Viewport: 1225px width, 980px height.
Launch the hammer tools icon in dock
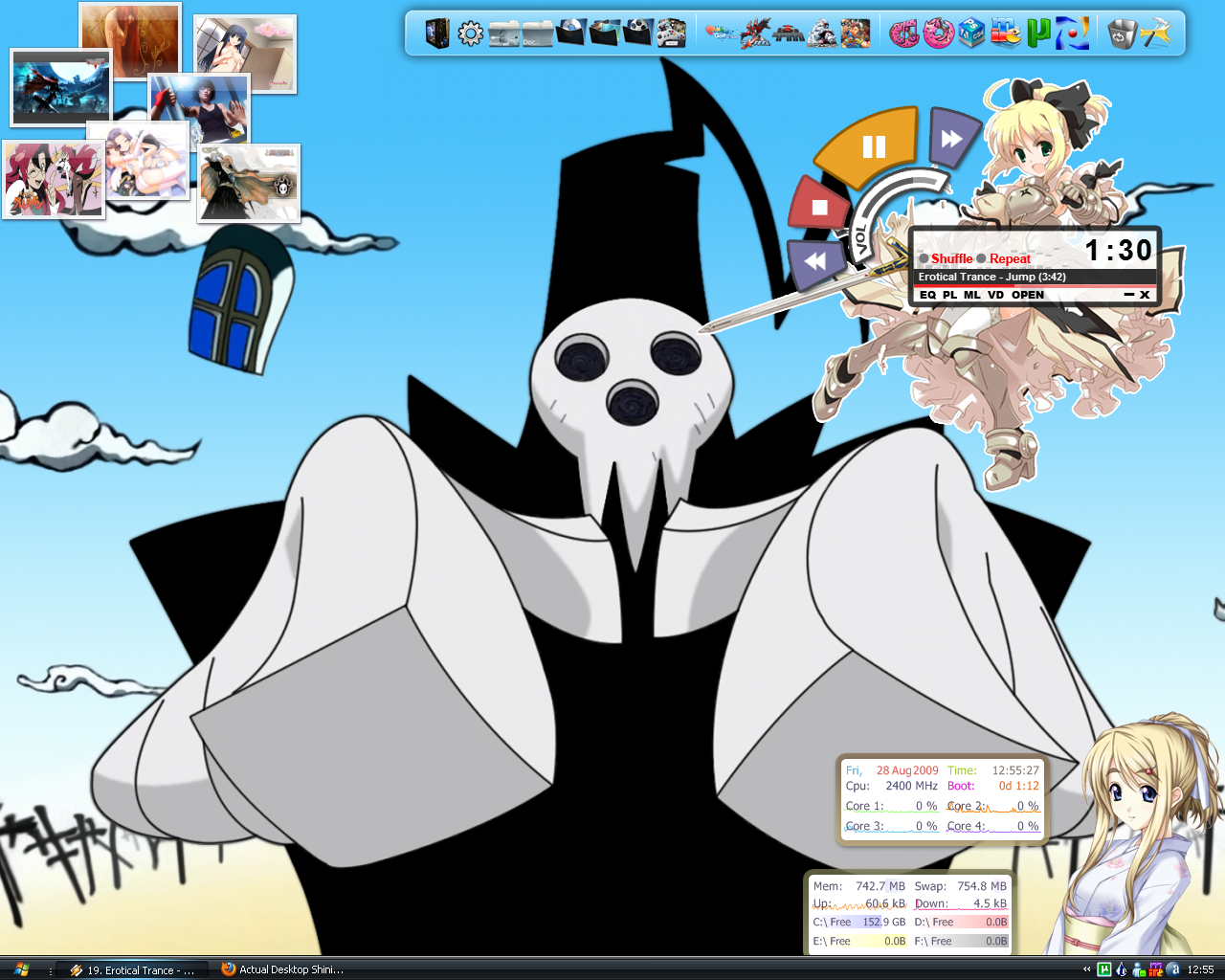(x=1156, y=33)
